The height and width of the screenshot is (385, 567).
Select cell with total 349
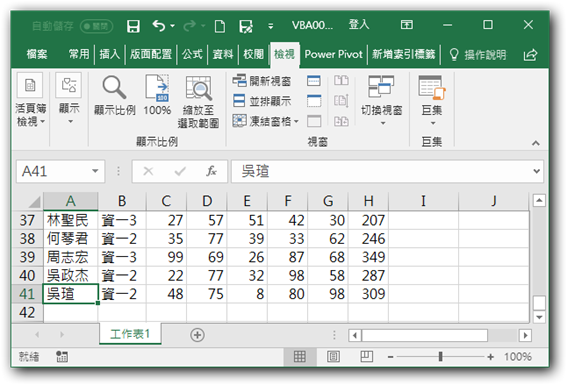click(x=368, y=257)
